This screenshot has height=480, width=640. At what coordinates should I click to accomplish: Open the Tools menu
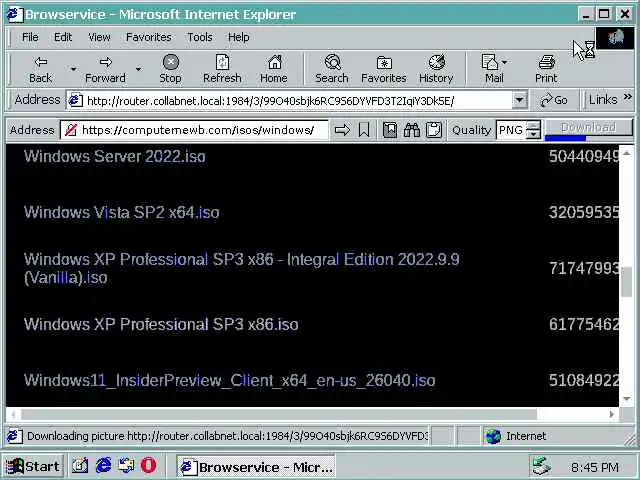click(200, 37)
